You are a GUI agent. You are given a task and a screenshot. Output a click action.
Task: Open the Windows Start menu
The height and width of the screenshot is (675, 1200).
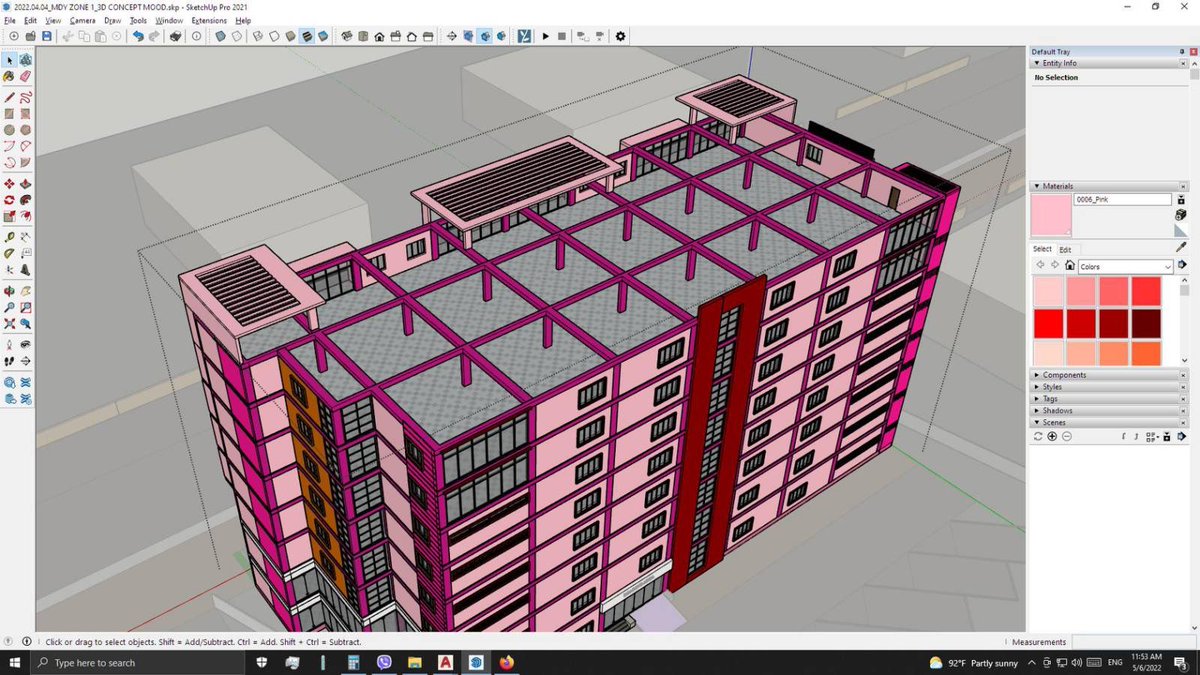point(16,663)
